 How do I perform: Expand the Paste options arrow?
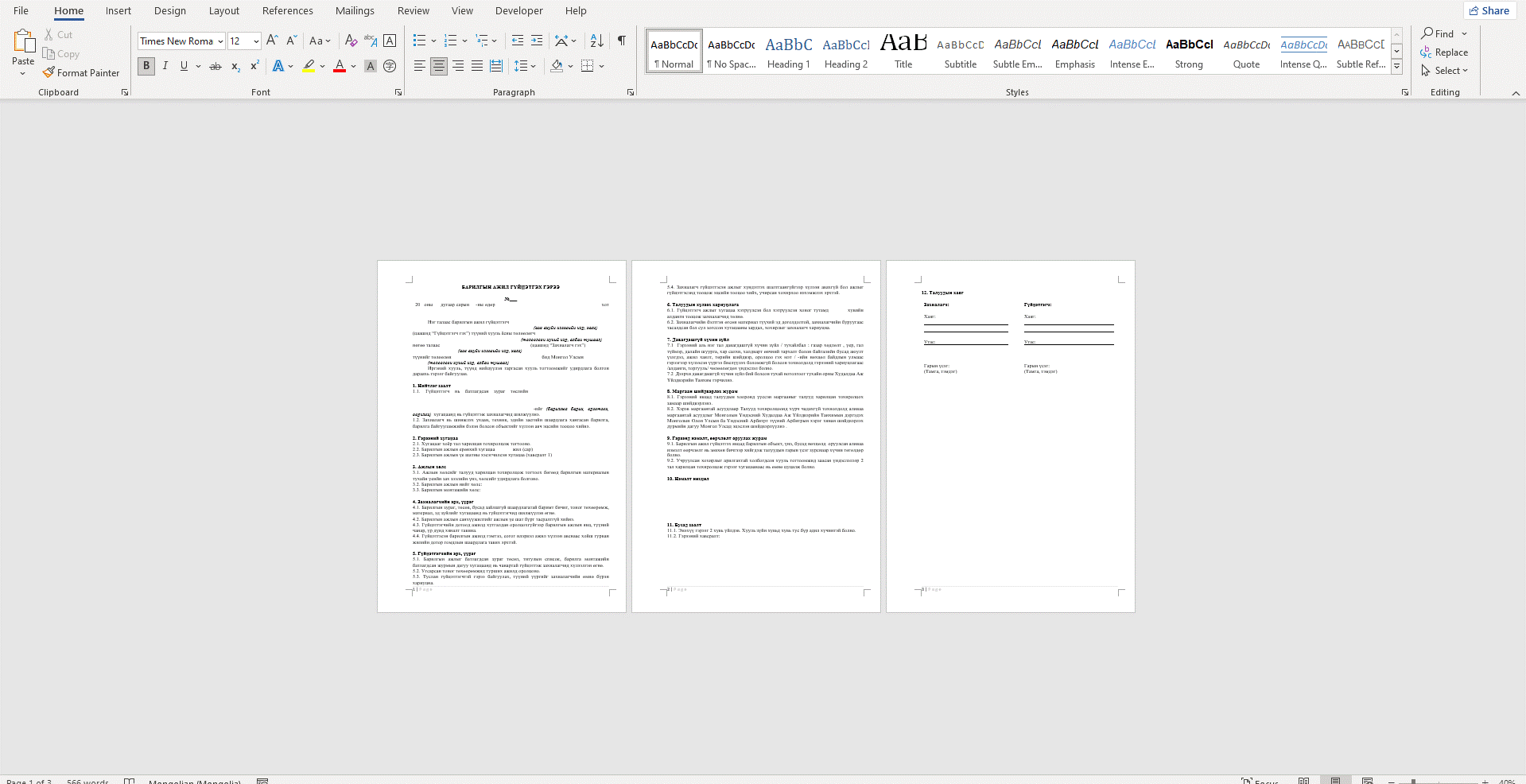click(x=23, y=74)
